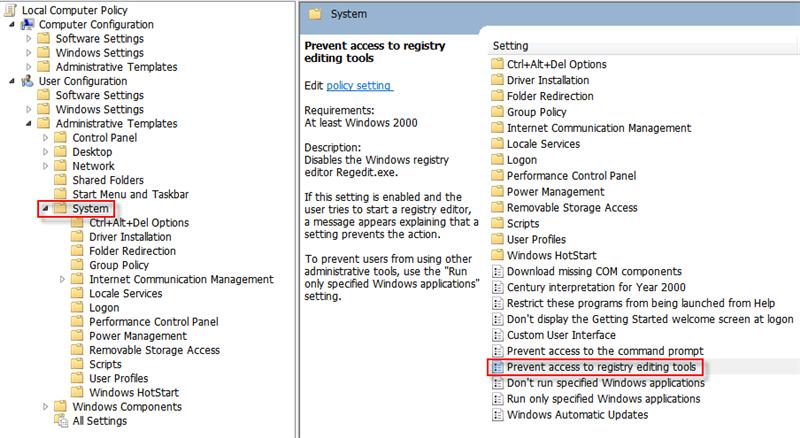The width and height of the screenshot is (800, 438).
Task: Select Removable Storage Access in the tree
Action: [154, 350]
